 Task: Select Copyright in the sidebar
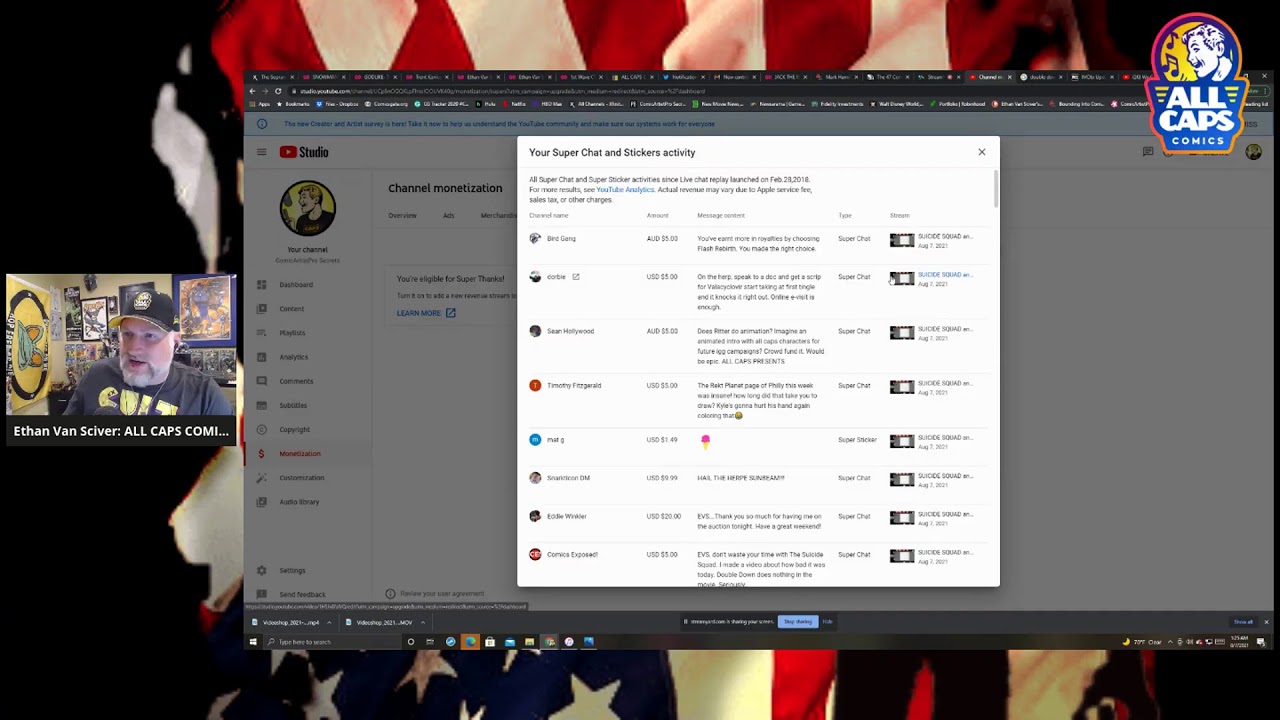tap(294, 430)
